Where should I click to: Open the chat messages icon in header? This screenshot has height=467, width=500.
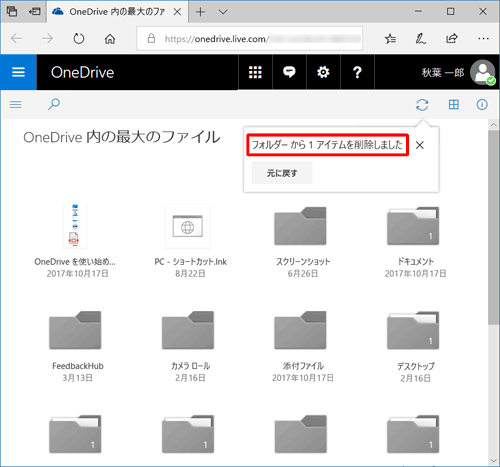pos(289,72)
